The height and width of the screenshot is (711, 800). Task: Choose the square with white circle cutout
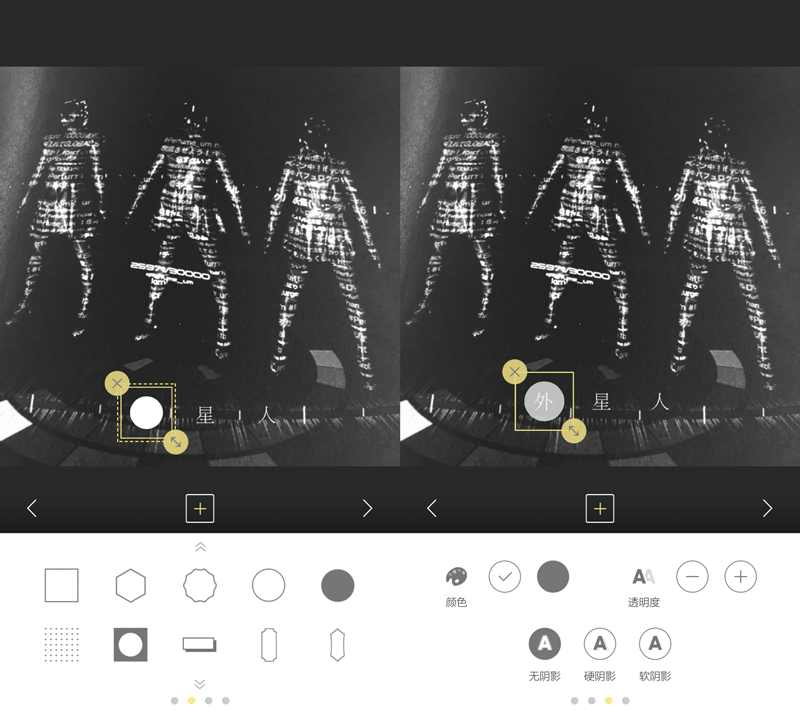131,645
